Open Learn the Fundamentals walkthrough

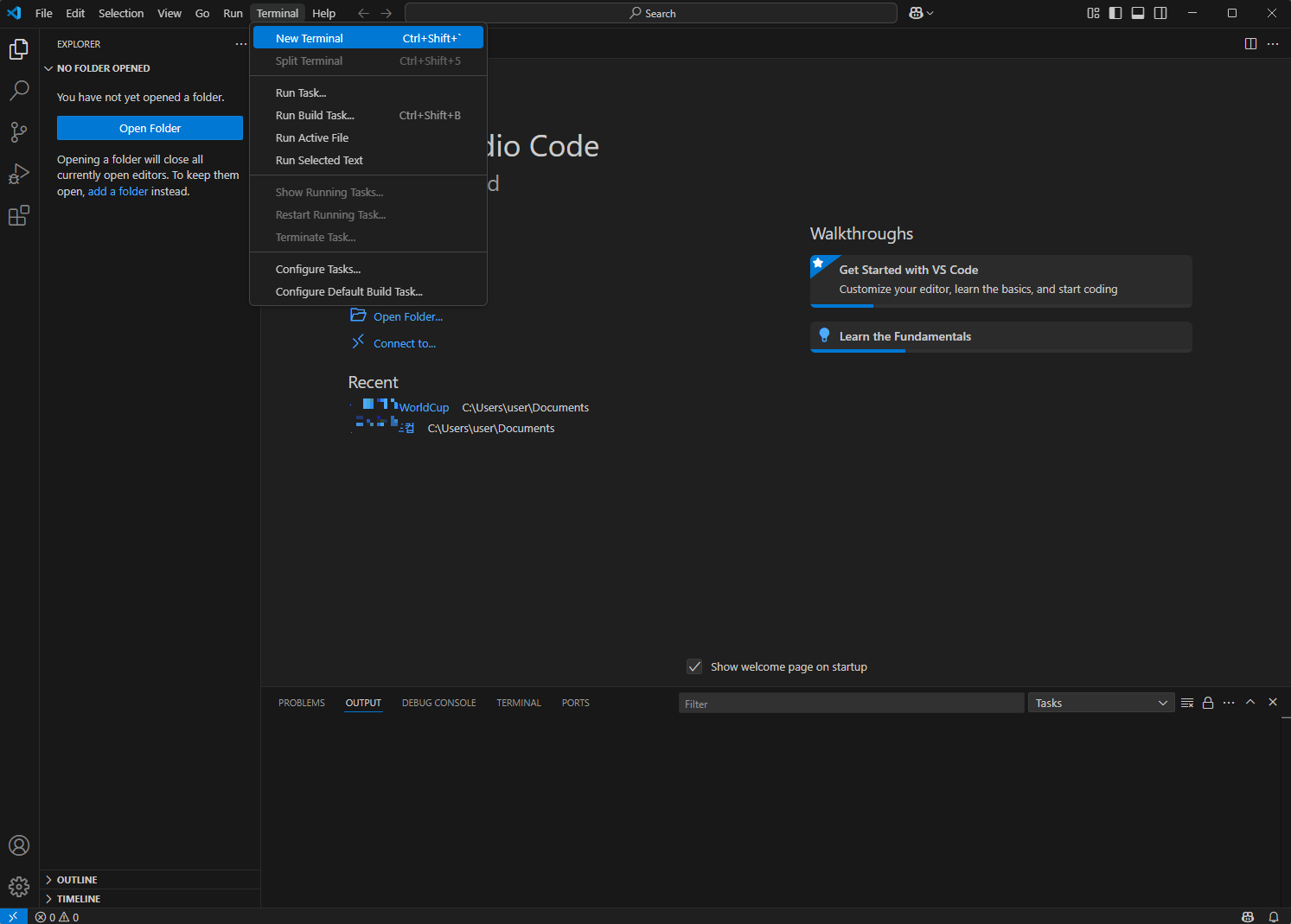pyautogui.click(x=1001, y=337)
